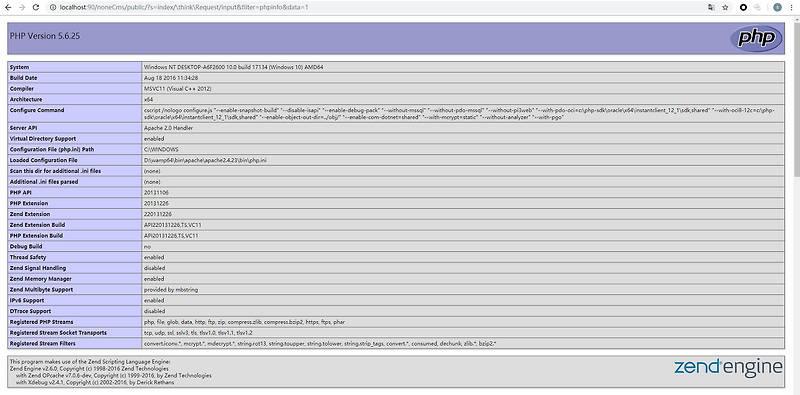Select the Zend Multibyte Support label

[41, 289]
